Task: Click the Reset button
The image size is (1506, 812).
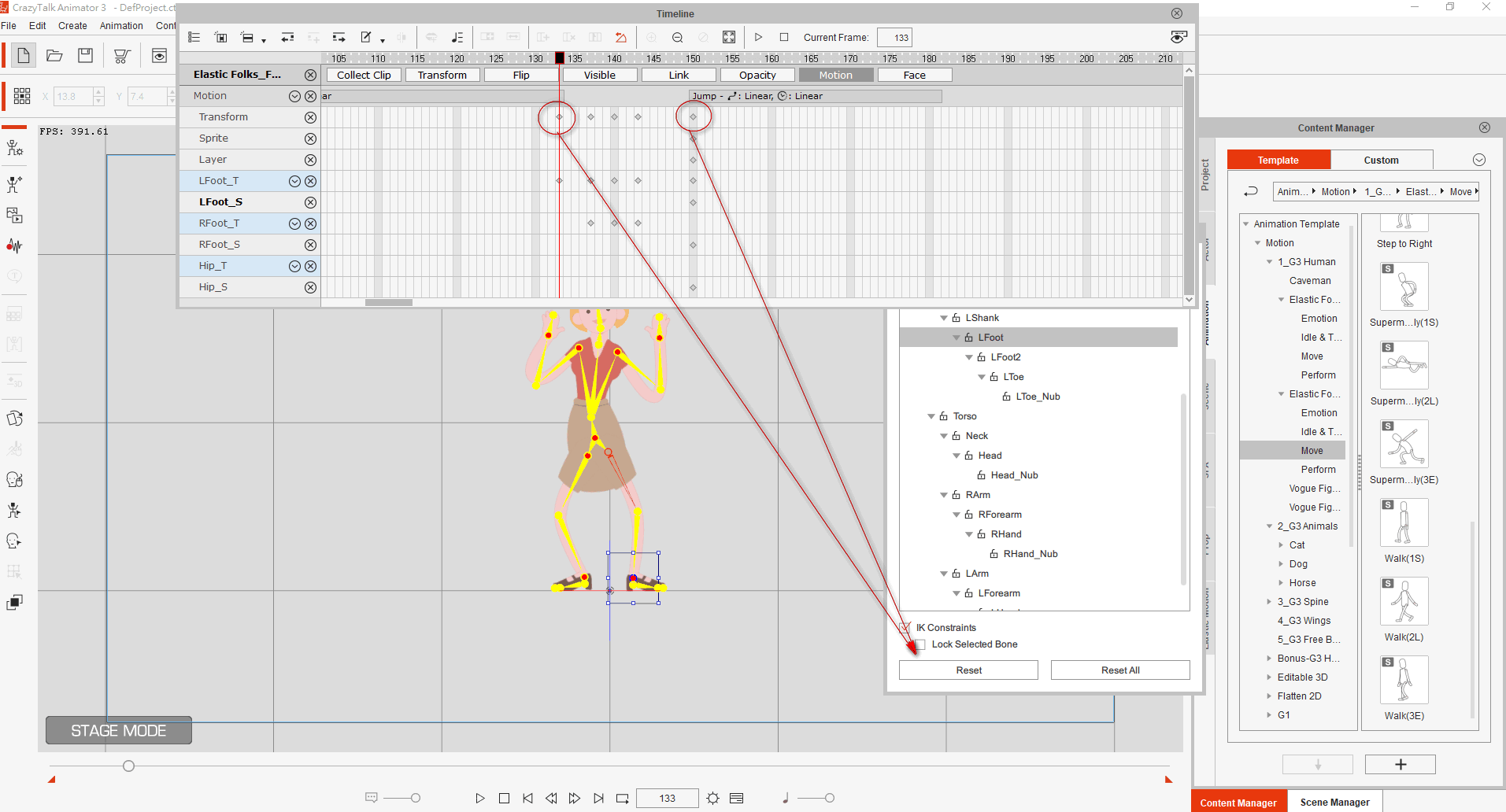Action: pos(968,670)
